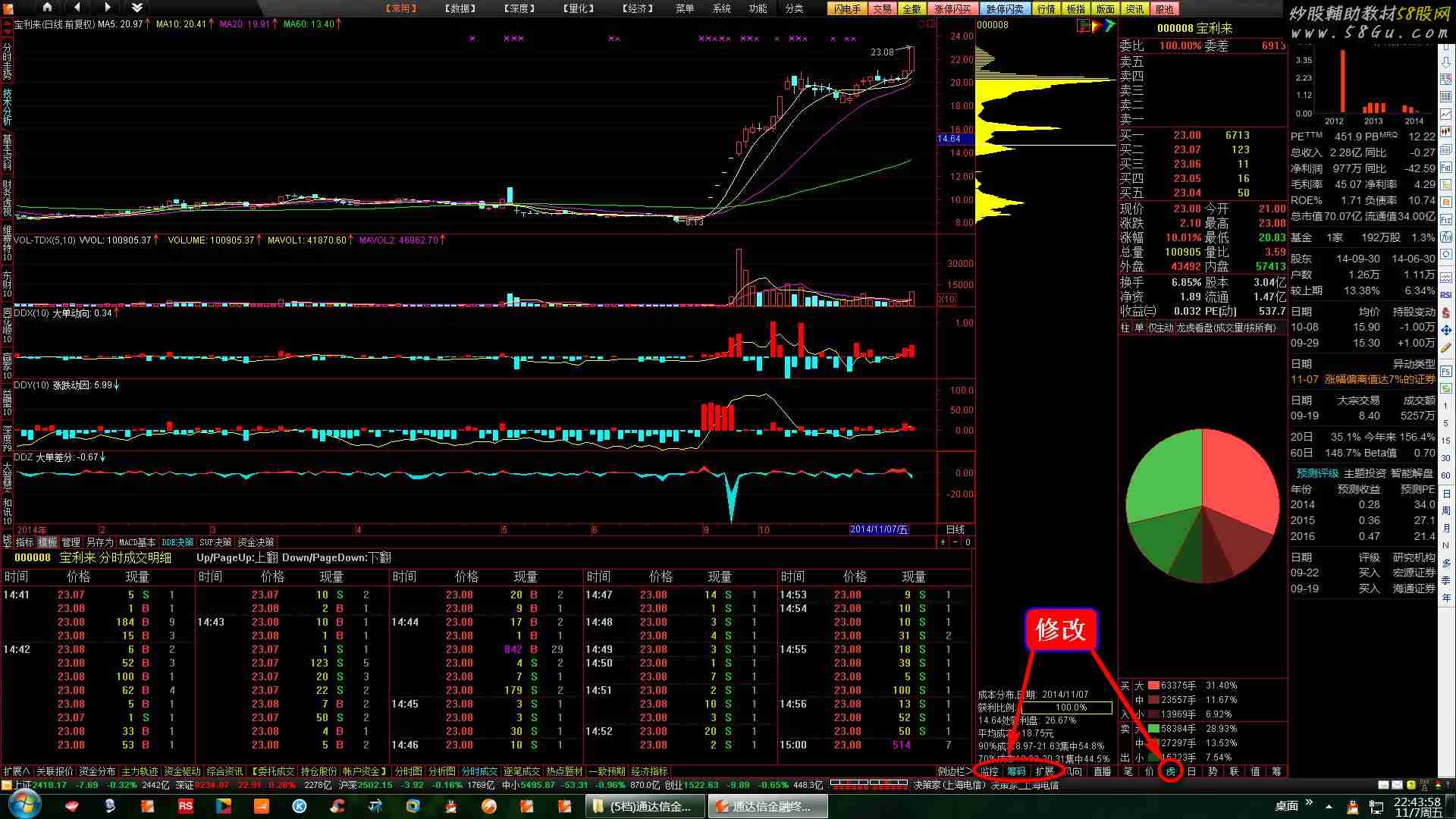Click the plus zoom button beside template tabs
This screenshot has width=1456, height=819.
click(x=943, y=542)
